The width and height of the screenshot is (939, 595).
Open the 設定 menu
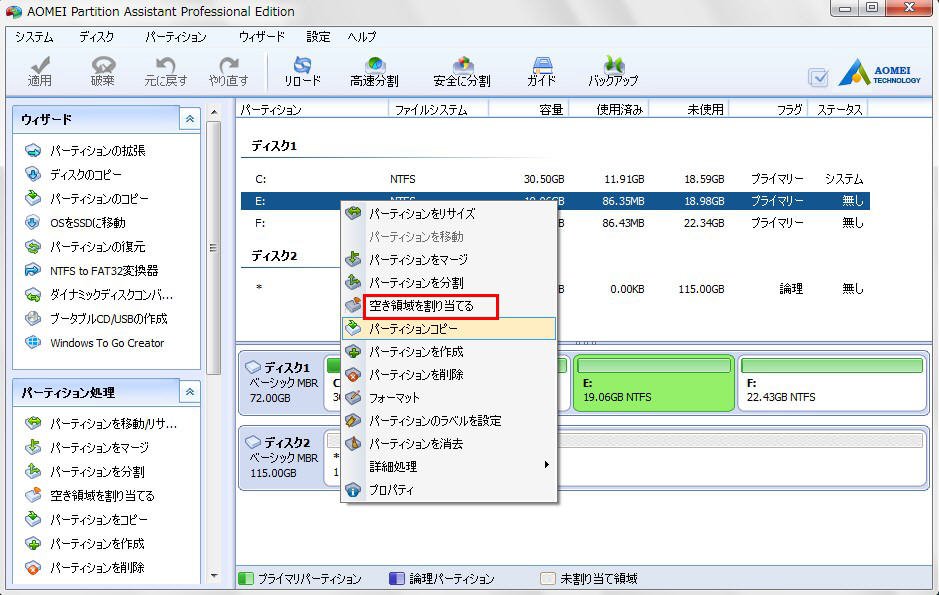318,37
